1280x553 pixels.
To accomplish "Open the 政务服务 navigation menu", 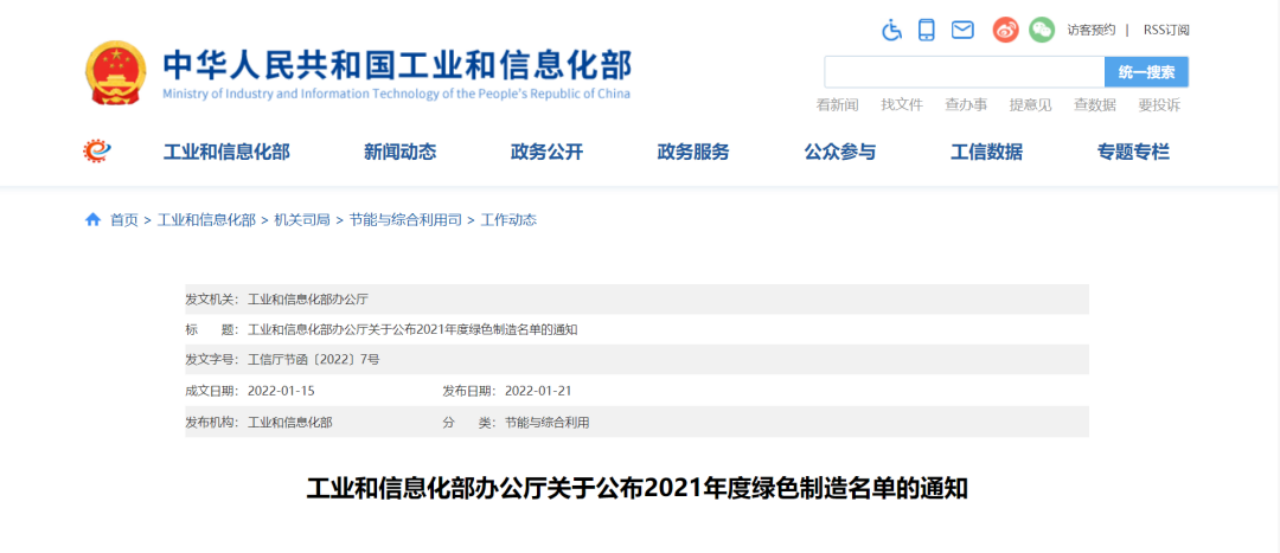I will point(693,152).
